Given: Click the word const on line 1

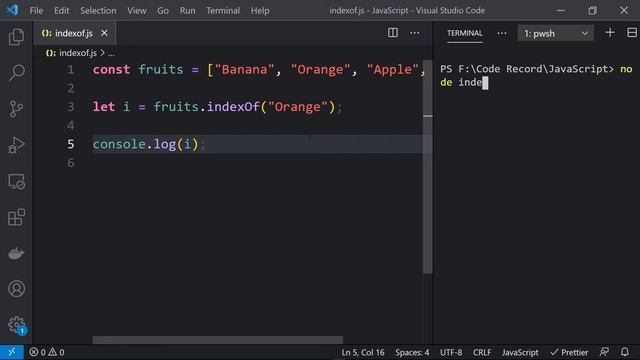Looking at the screenshot, I should tap(111, 69).
